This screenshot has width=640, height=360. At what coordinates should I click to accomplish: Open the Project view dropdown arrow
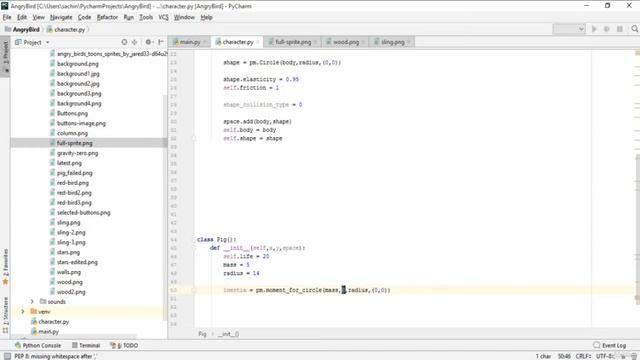[47, 42]
